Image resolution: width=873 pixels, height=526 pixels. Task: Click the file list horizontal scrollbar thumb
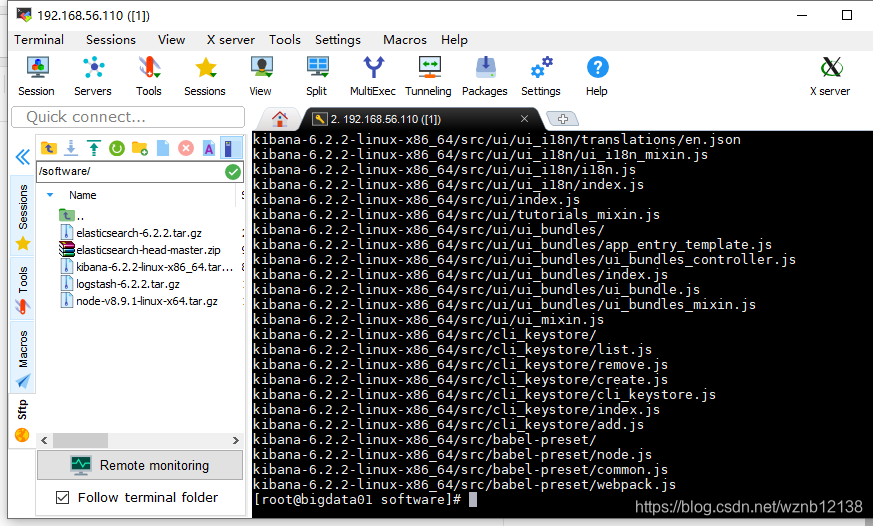tap(80, 440)
